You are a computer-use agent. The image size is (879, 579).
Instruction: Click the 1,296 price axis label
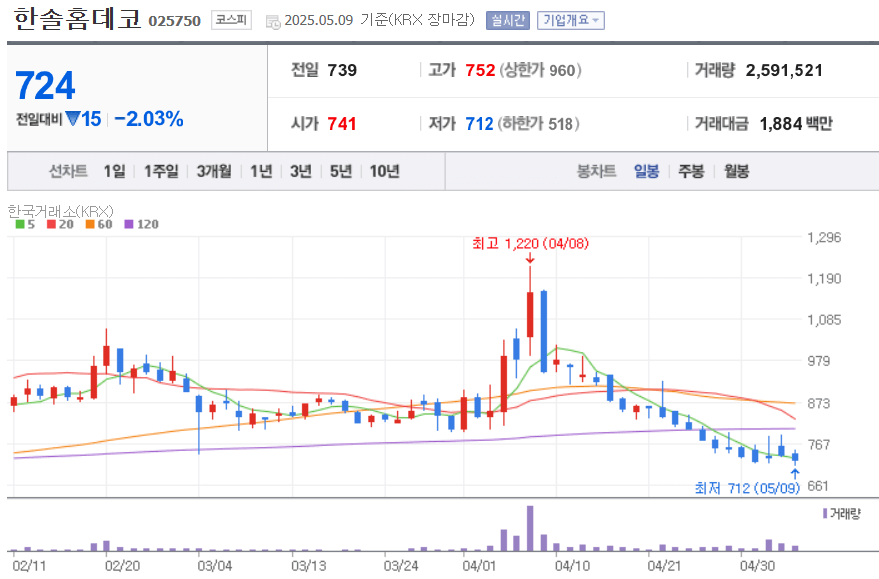[824, 237]
